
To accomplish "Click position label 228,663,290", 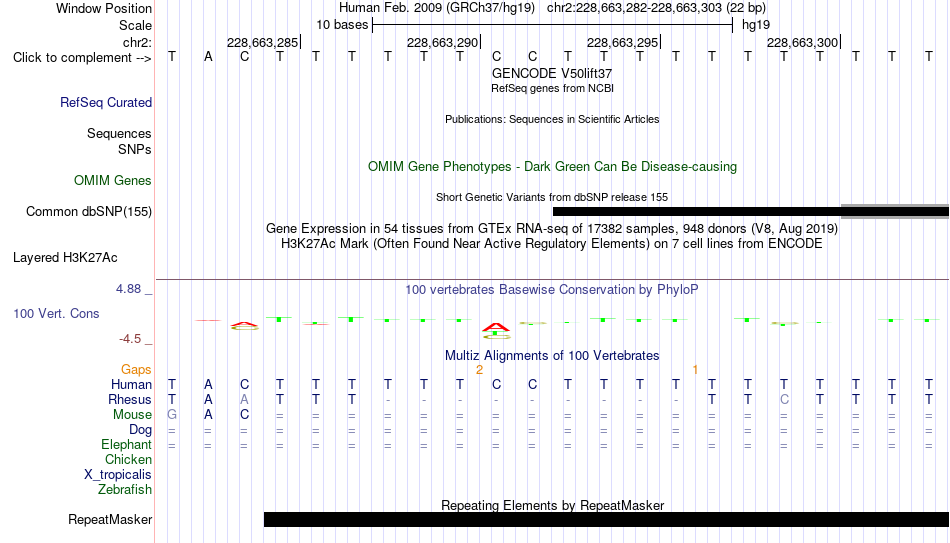I will click(442, 42).
